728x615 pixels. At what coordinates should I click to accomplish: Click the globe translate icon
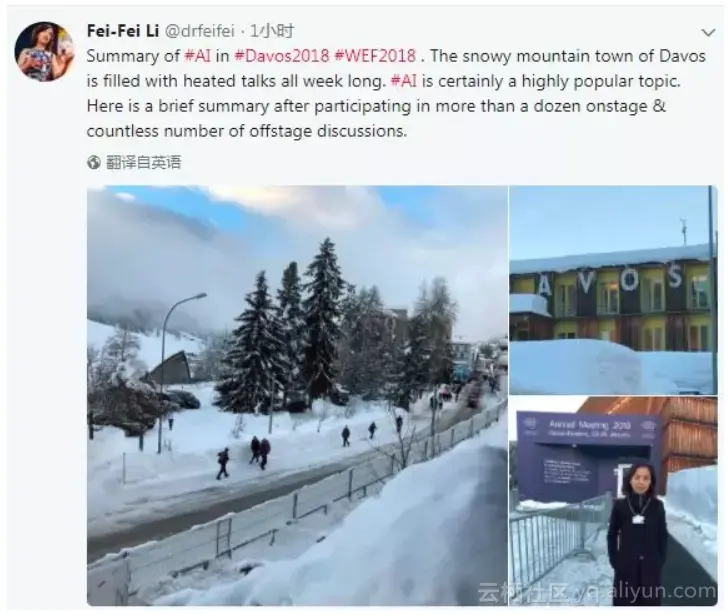(x=94, y=162)
